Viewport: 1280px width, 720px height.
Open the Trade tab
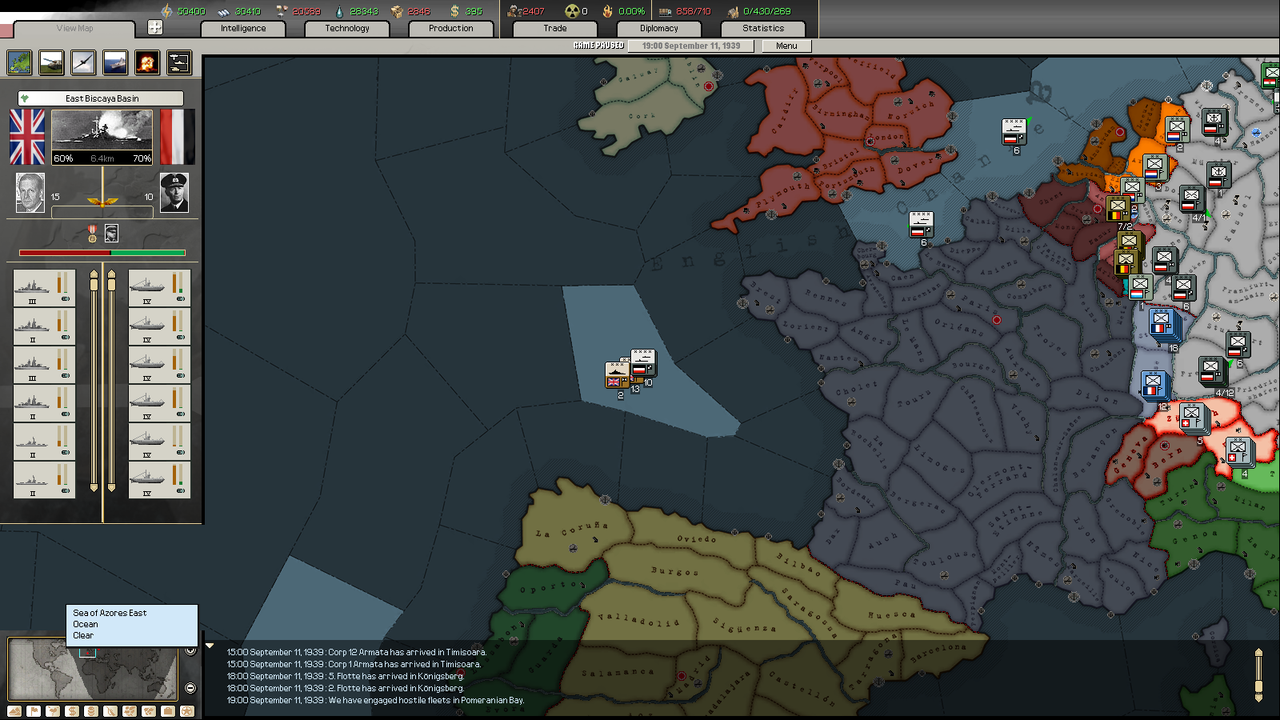(x=555, y=28)
